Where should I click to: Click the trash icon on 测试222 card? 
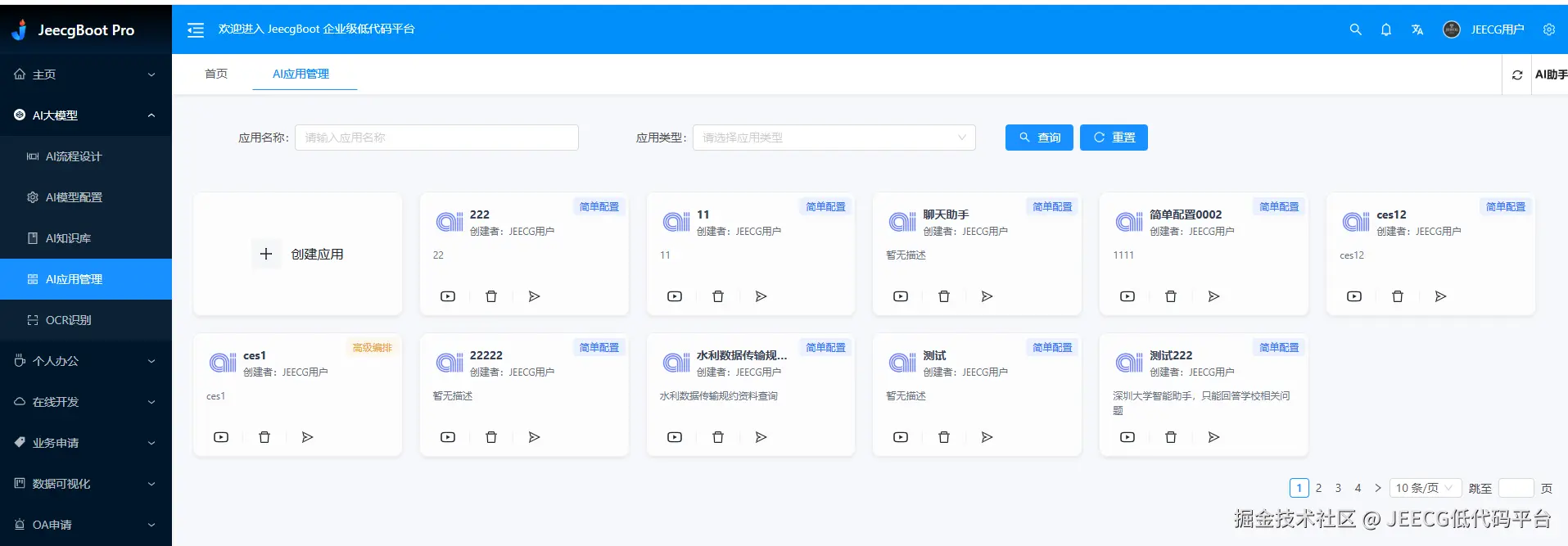pyautogui.click(x=1171, y=437)
